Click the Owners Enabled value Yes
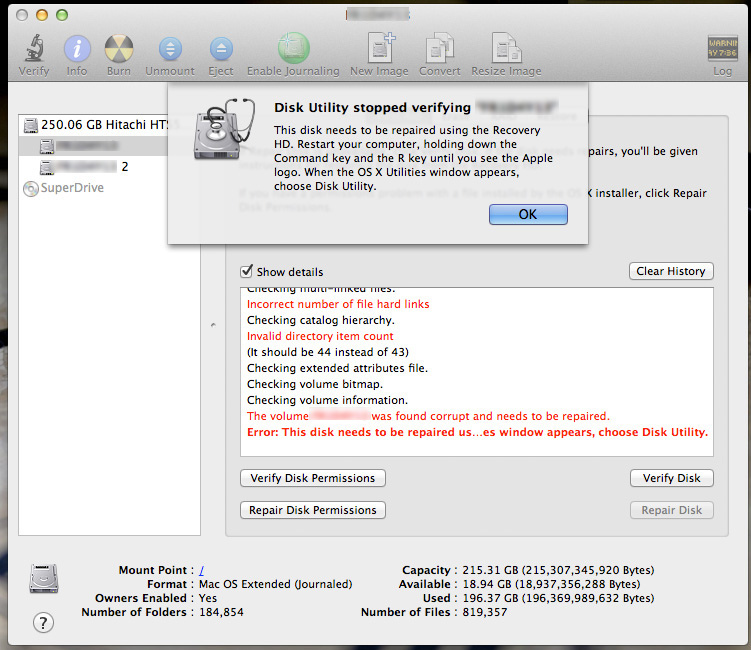Screen dimensions: 751x650 coord(208,598)
